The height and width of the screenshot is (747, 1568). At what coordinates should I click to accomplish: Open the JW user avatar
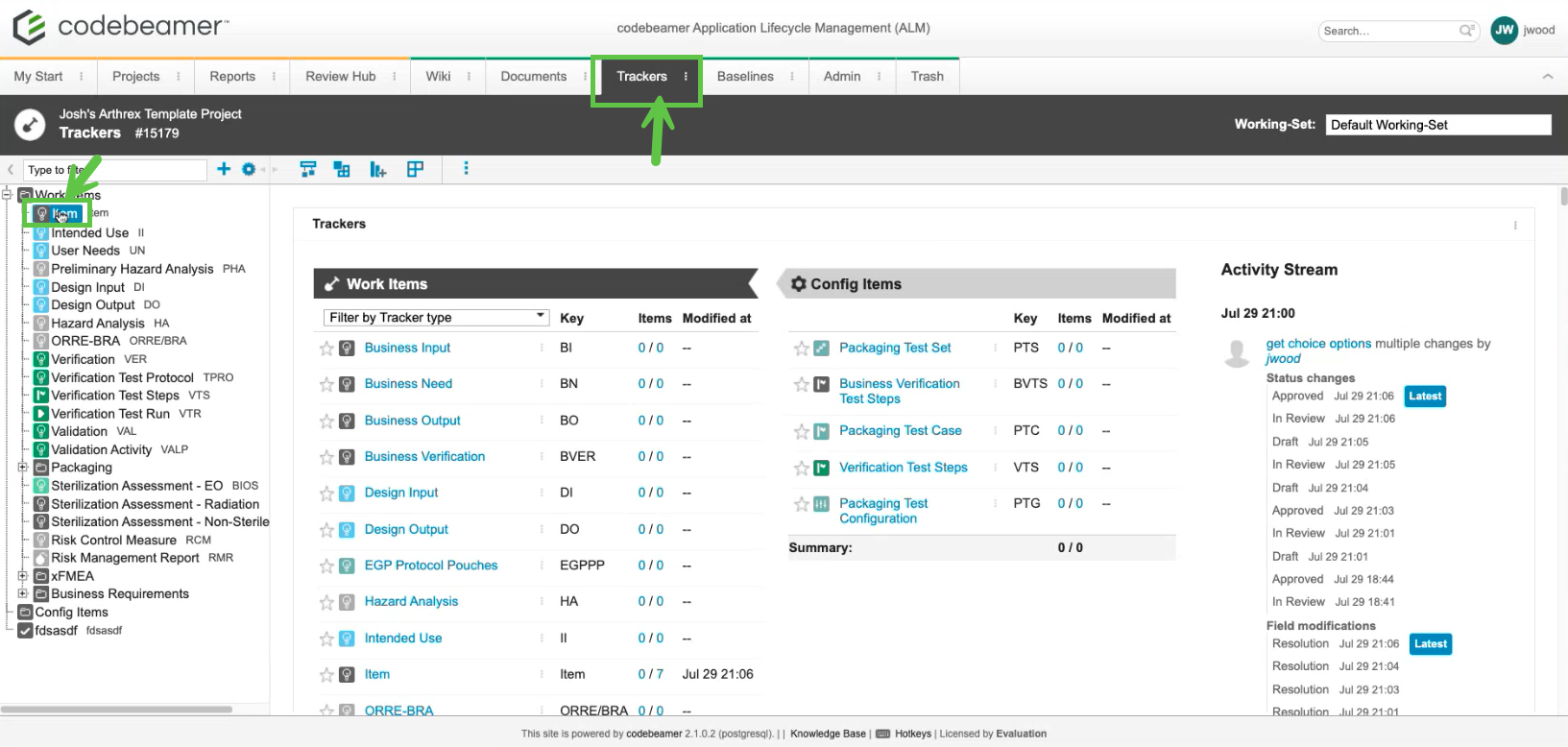pos(1504,30)
